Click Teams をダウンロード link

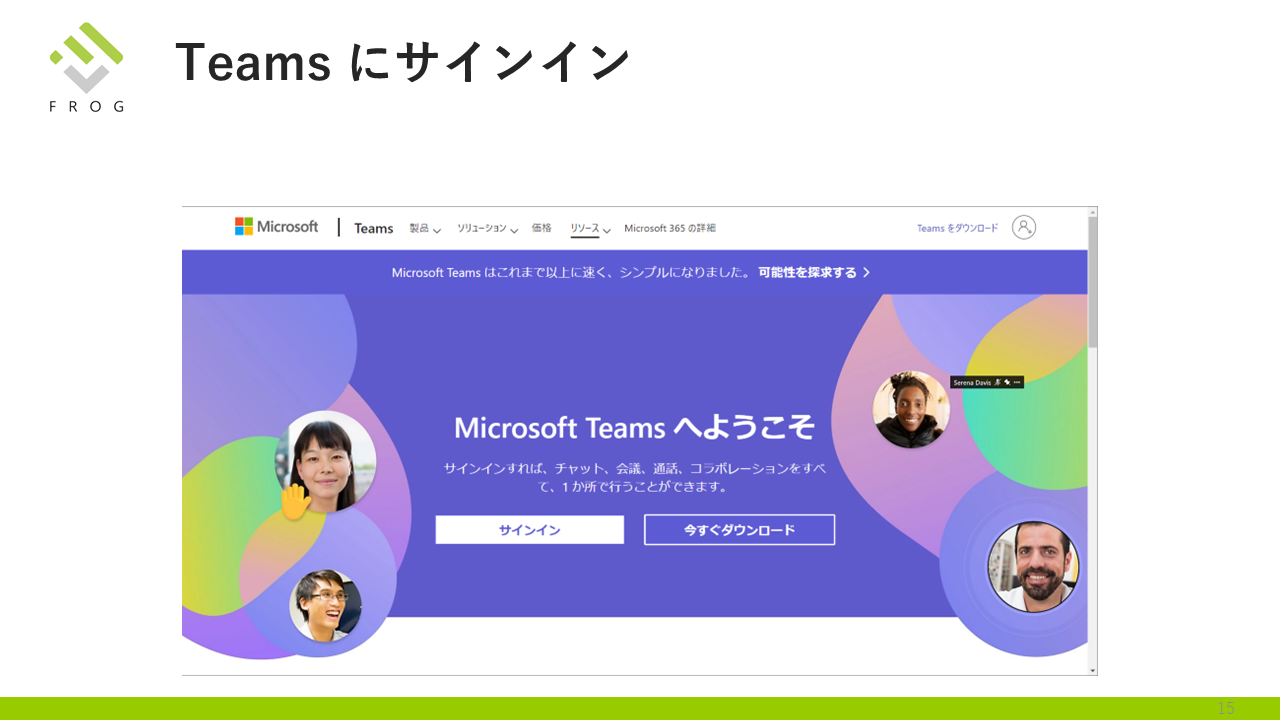tap(957, 228)
